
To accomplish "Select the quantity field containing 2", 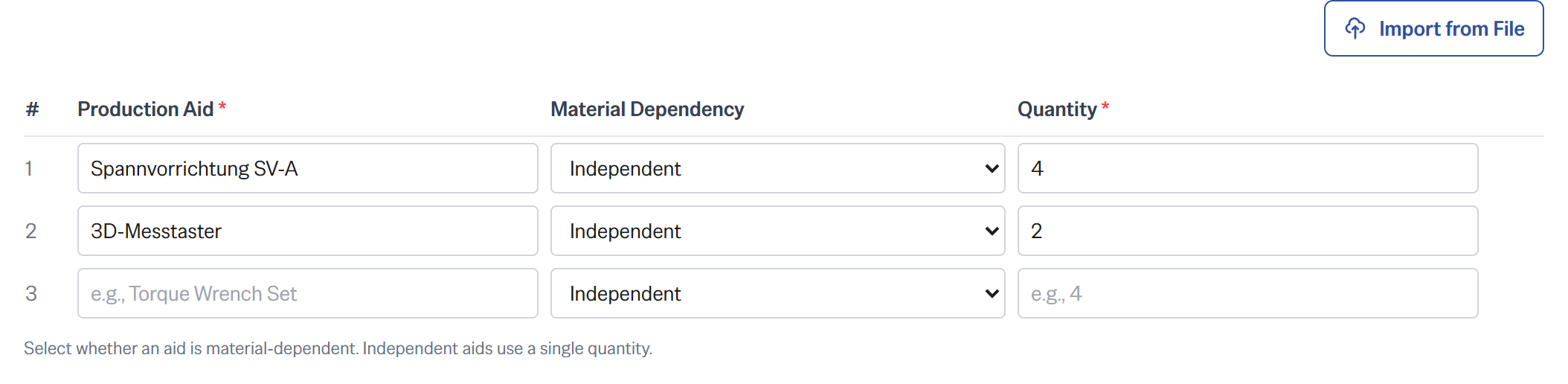I will [x=1247, y=231].
